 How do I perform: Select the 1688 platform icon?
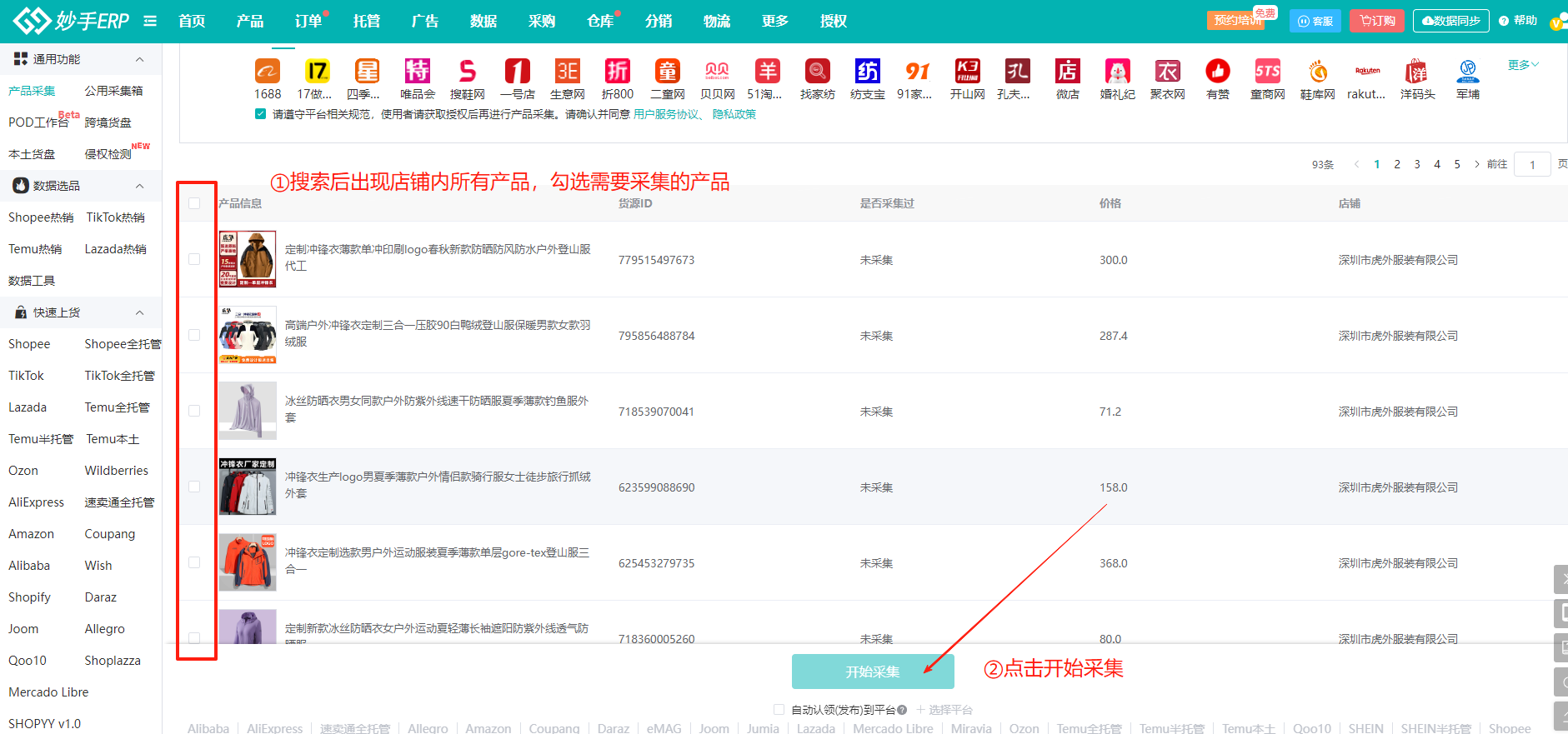tap(267, 72)
